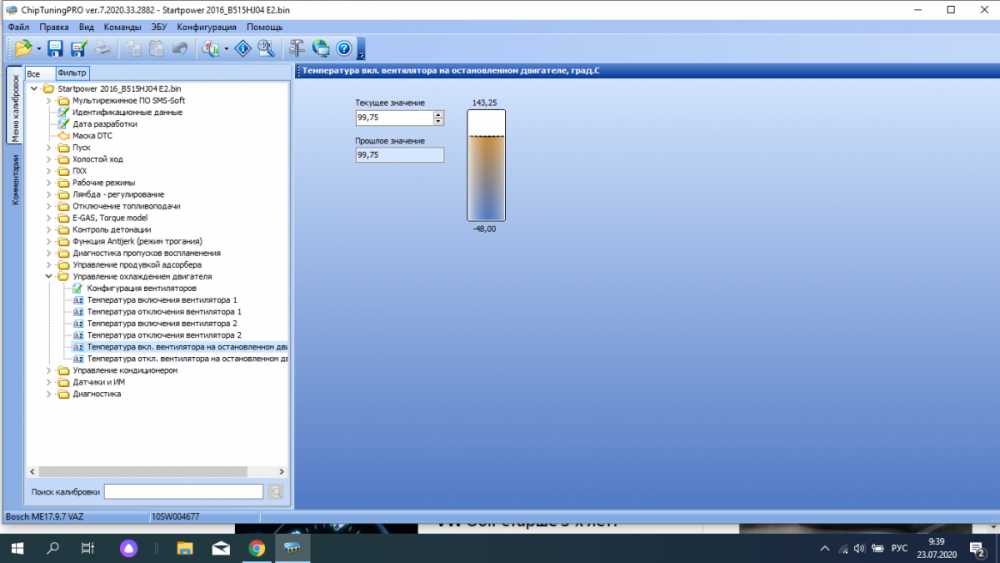Click the calibration search button icon

pyautogui.click(x=276, y=492)
